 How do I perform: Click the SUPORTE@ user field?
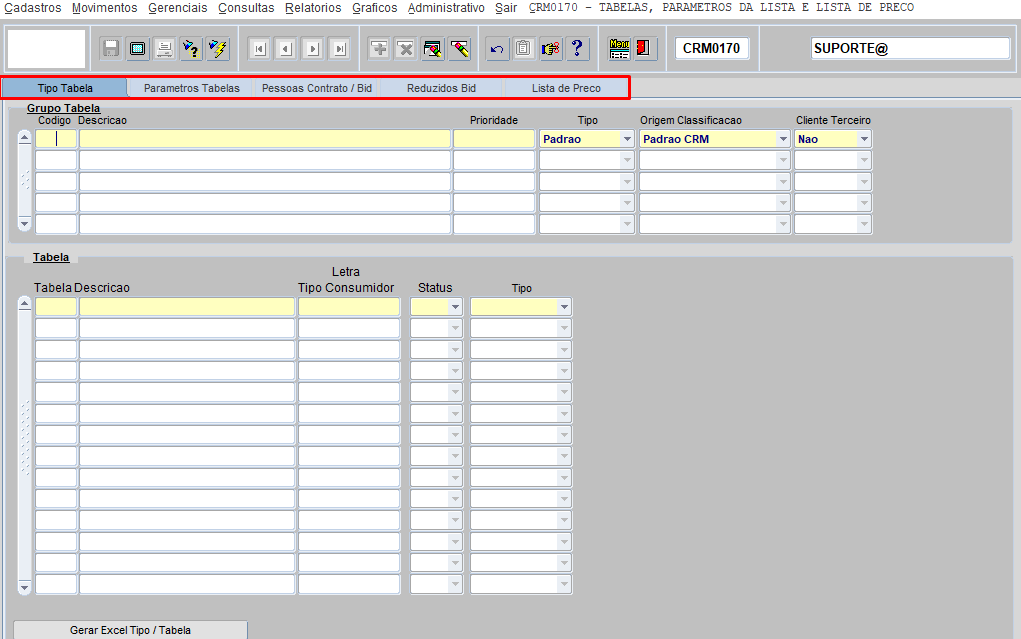tap(910, 48)
